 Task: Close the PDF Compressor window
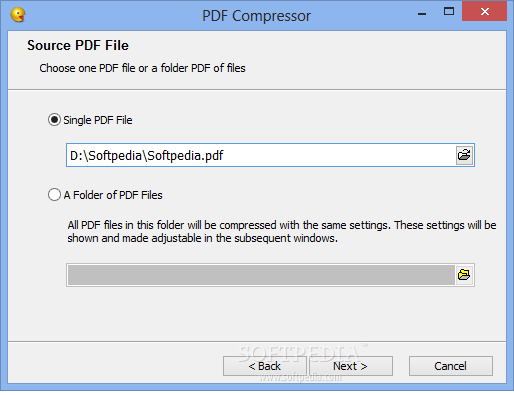click(485, 12)
